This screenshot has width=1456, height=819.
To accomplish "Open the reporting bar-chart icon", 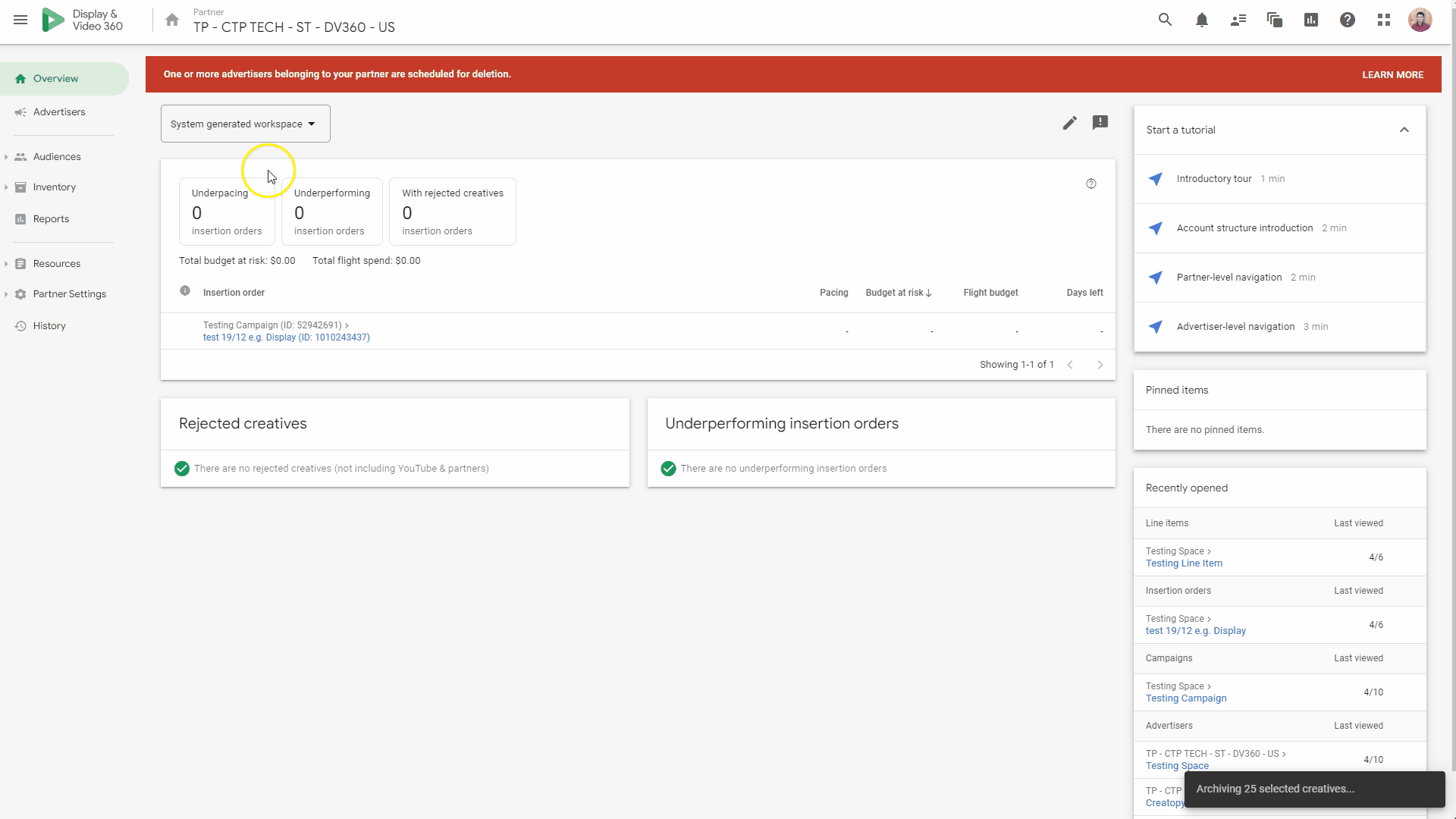I will point(1311,20).
